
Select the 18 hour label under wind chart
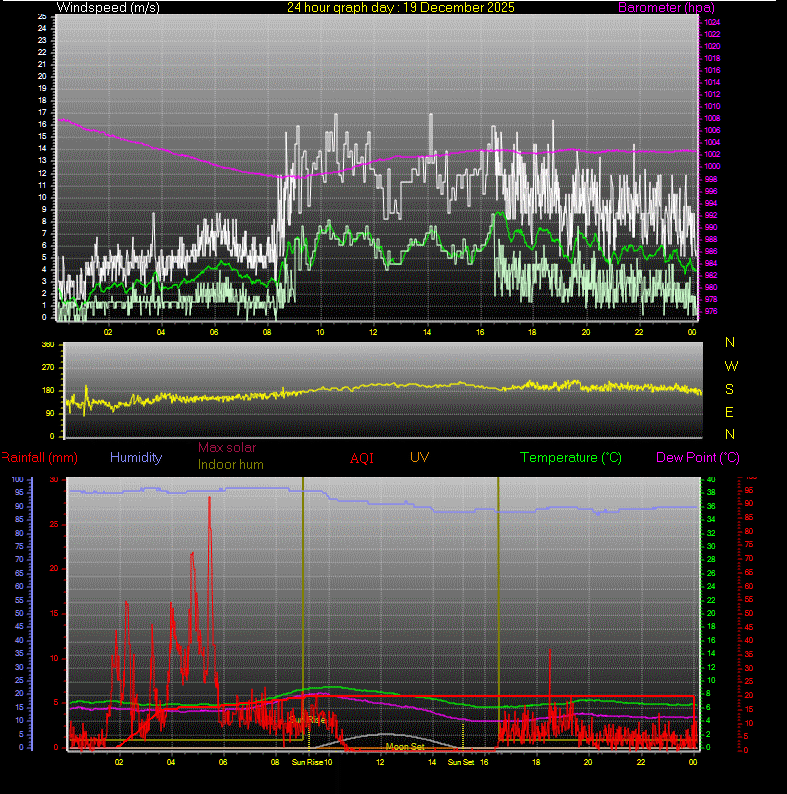point(532,332)
